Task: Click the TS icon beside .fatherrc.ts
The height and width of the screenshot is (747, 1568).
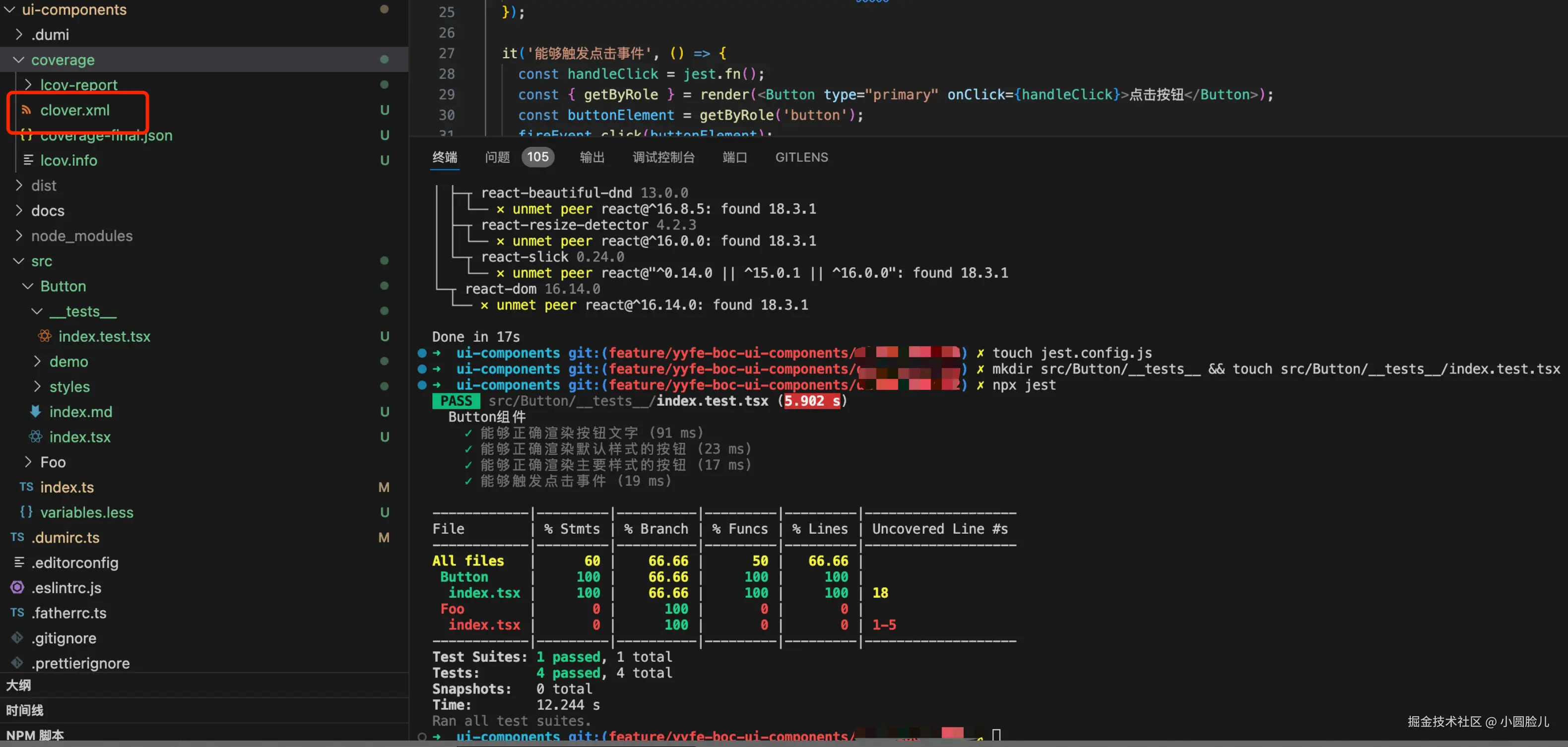Action: (17, 613)
